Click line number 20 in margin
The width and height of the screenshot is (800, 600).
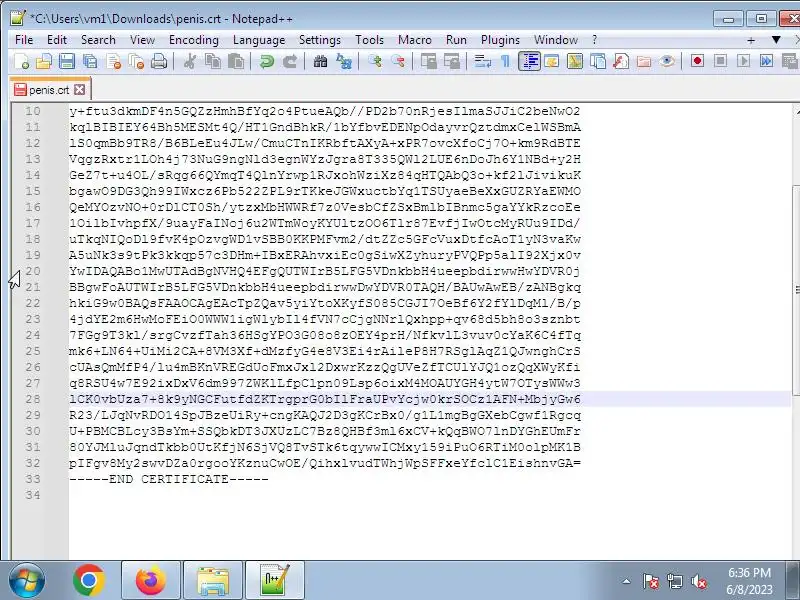(x=33, y=271)
